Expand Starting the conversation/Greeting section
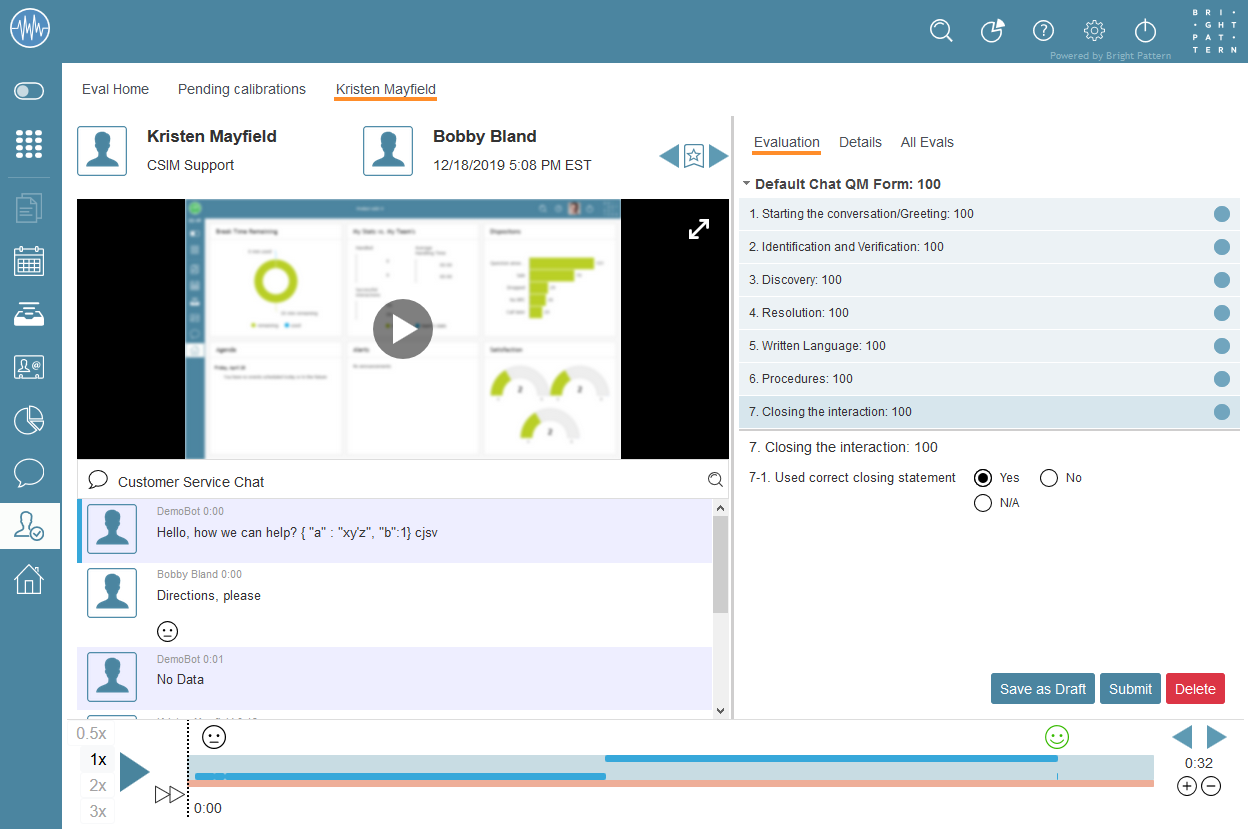This screenshot has width=1248, height=829. 990,214
